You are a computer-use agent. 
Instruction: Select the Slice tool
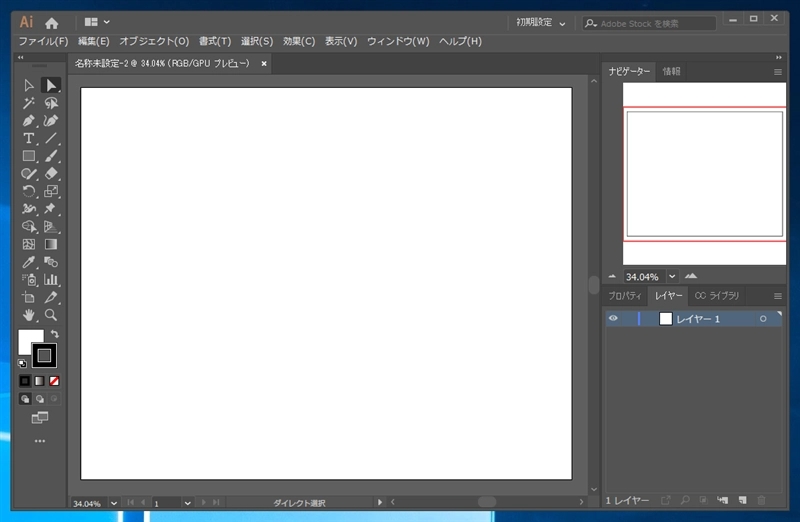click(51, 297)
